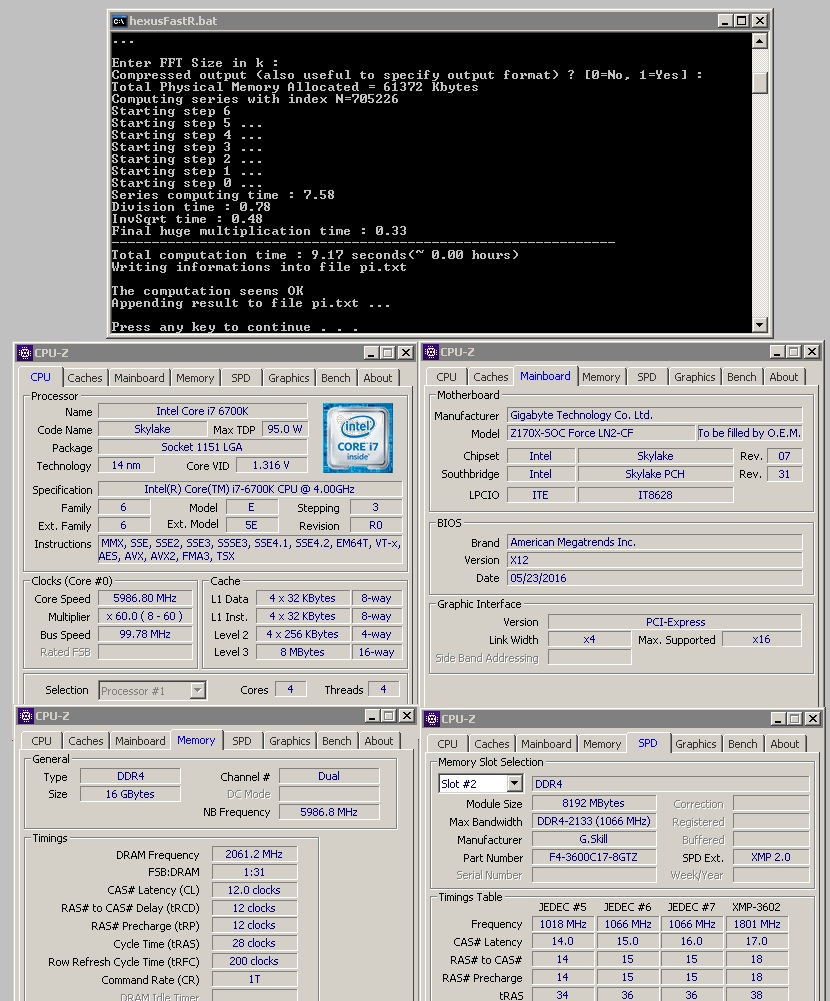This screenshot has width=830, height=1001.
Task: Click the BIOS date '05/23/2016'
Action: click(x=654, y=578)
